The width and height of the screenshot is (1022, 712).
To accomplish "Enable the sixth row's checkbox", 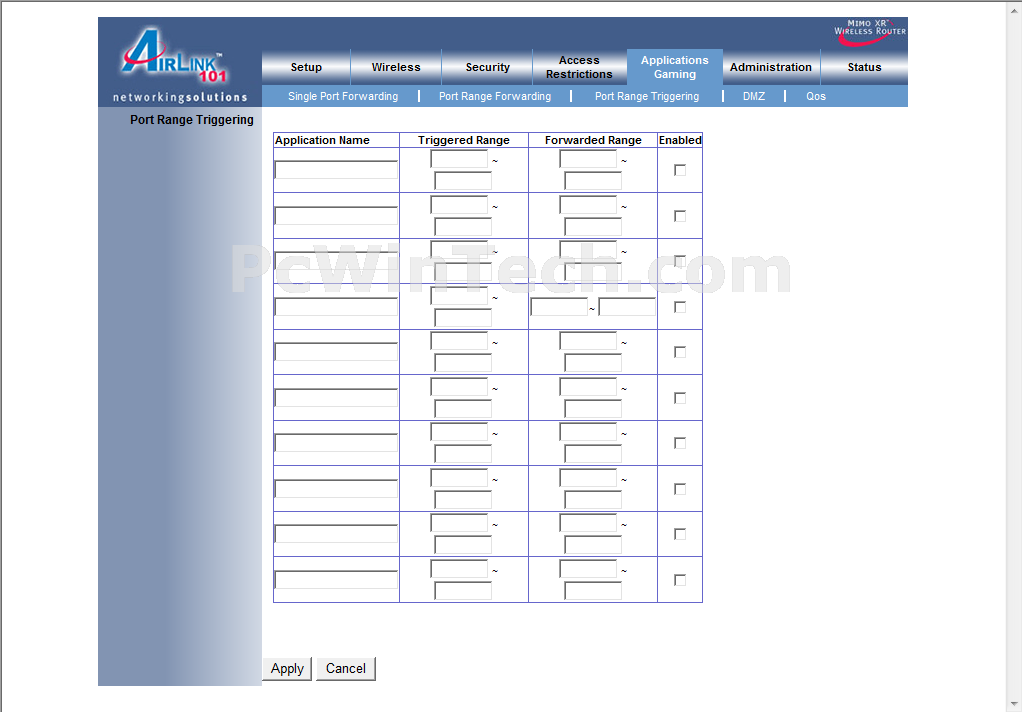I will click(680, 398).
